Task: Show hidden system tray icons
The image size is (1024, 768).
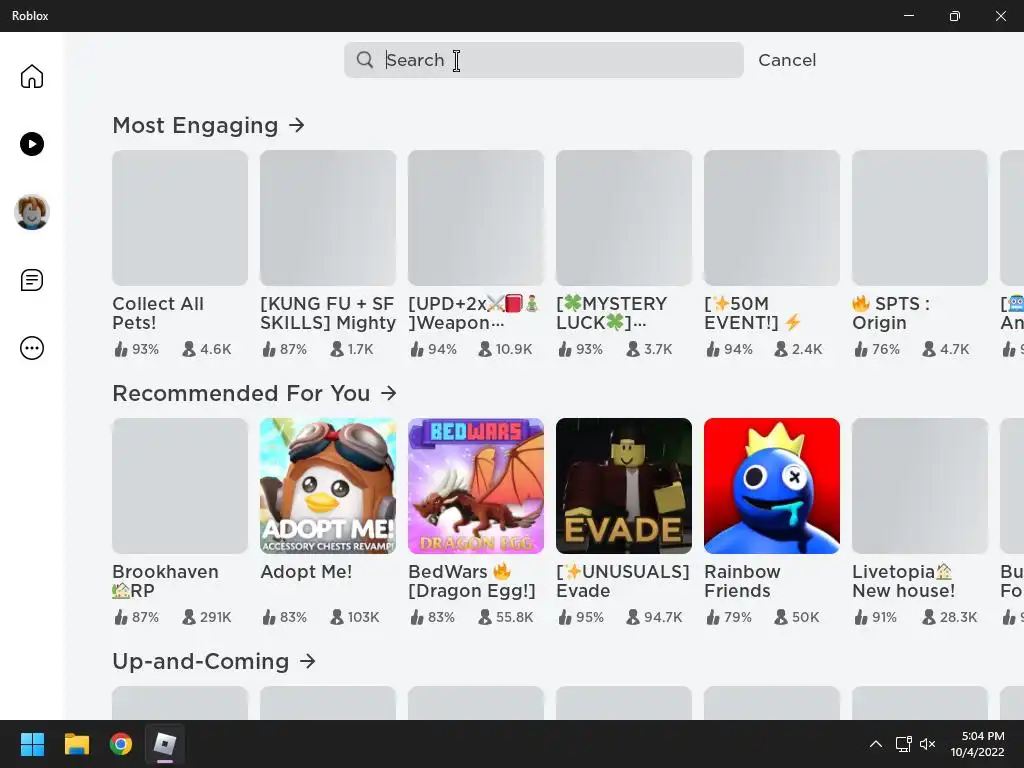Action: click(x=876, y=744)
